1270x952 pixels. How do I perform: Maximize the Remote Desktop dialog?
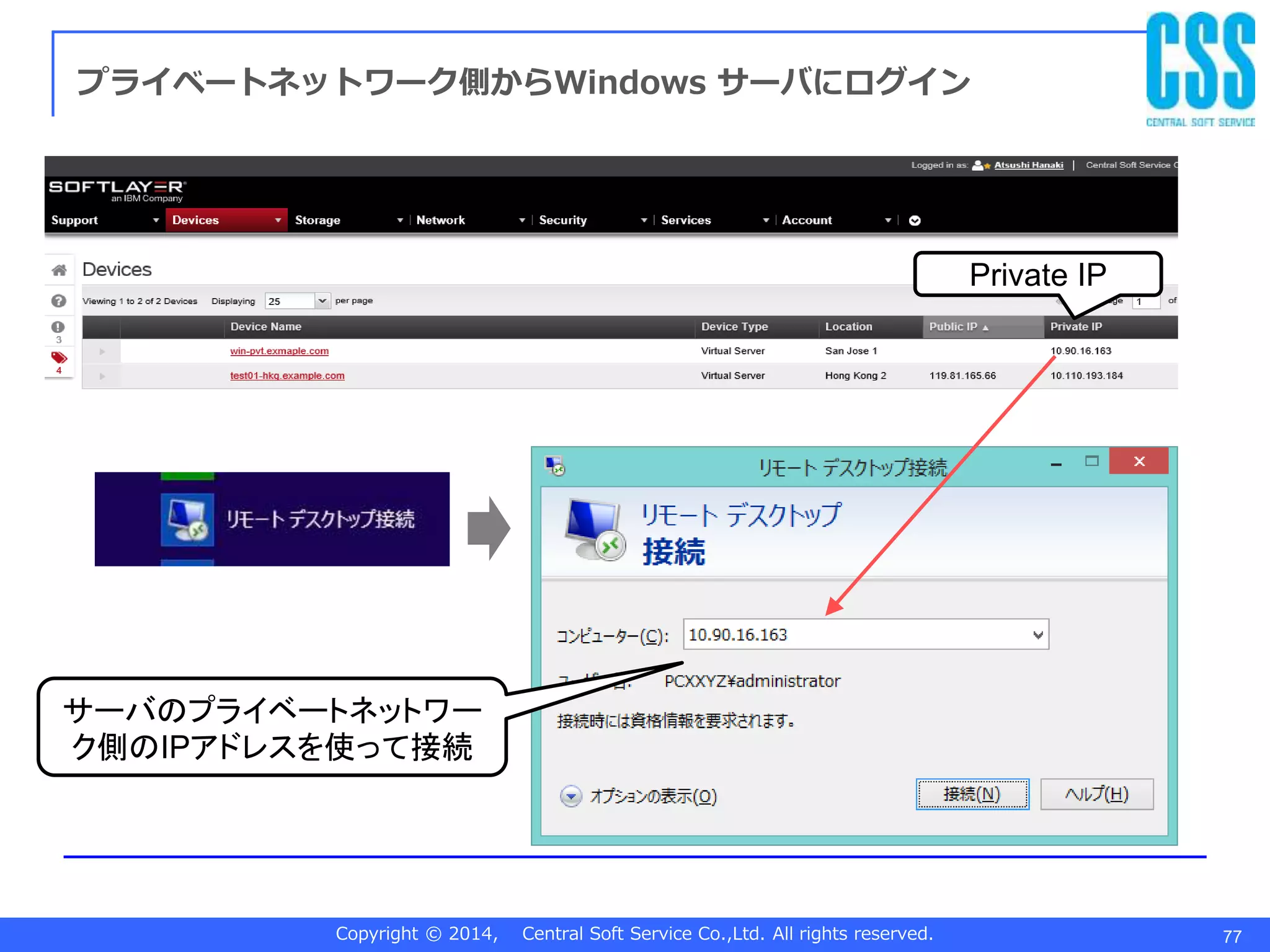(1091, 461)
